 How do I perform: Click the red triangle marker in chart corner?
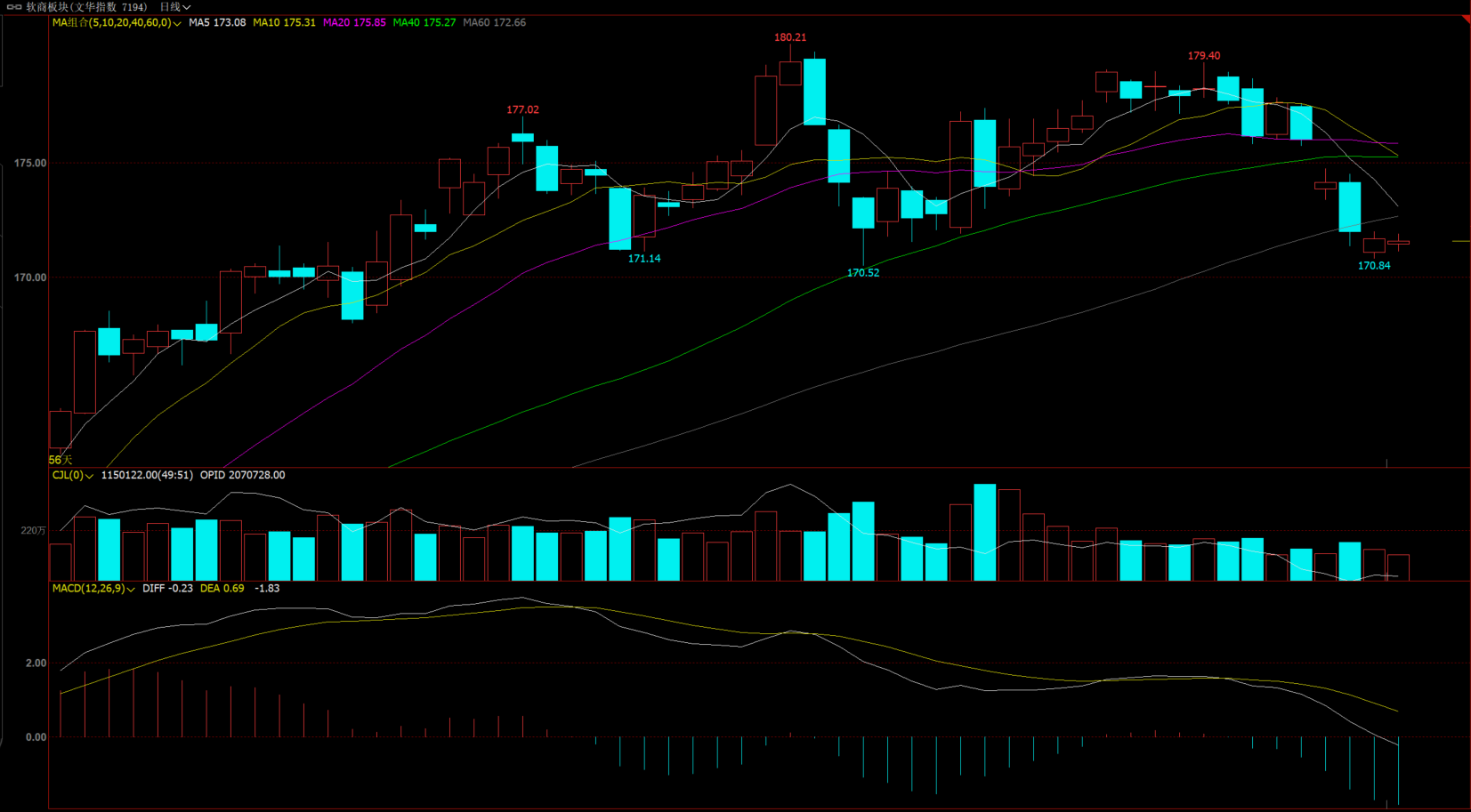click(1467, 20)
